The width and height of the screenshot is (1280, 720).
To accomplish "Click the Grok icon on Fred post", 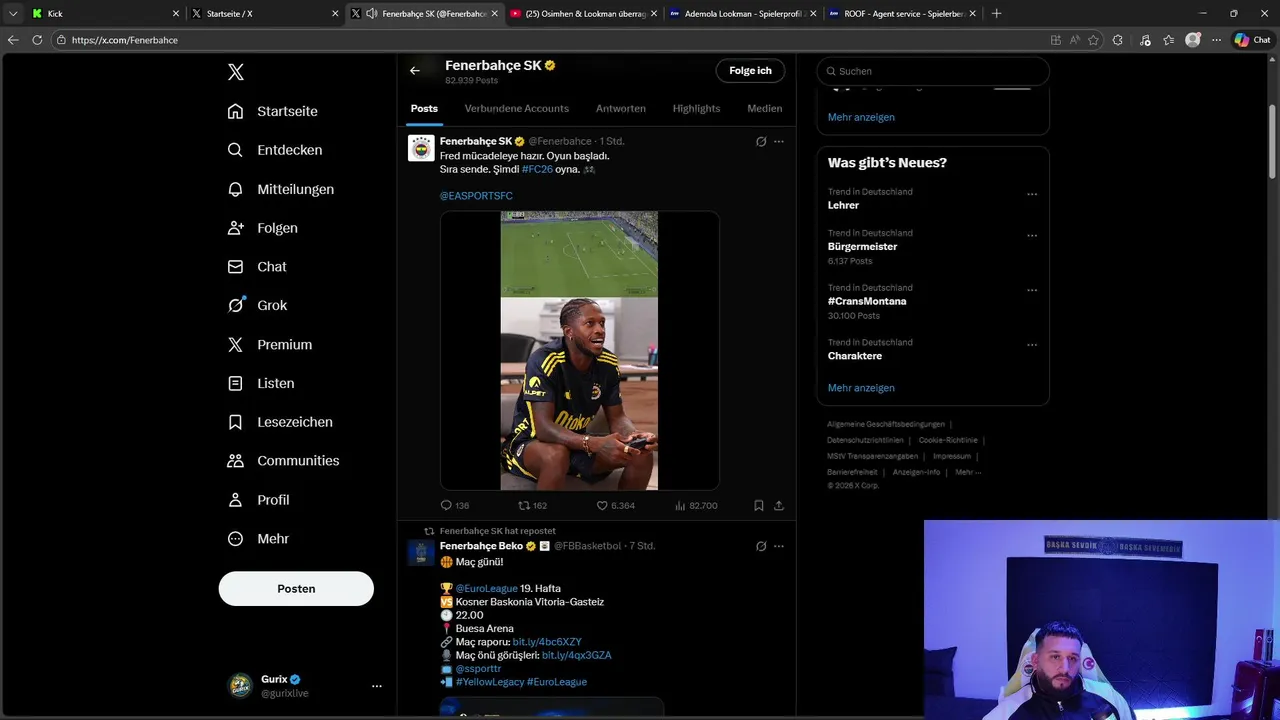I will point(761,142).
